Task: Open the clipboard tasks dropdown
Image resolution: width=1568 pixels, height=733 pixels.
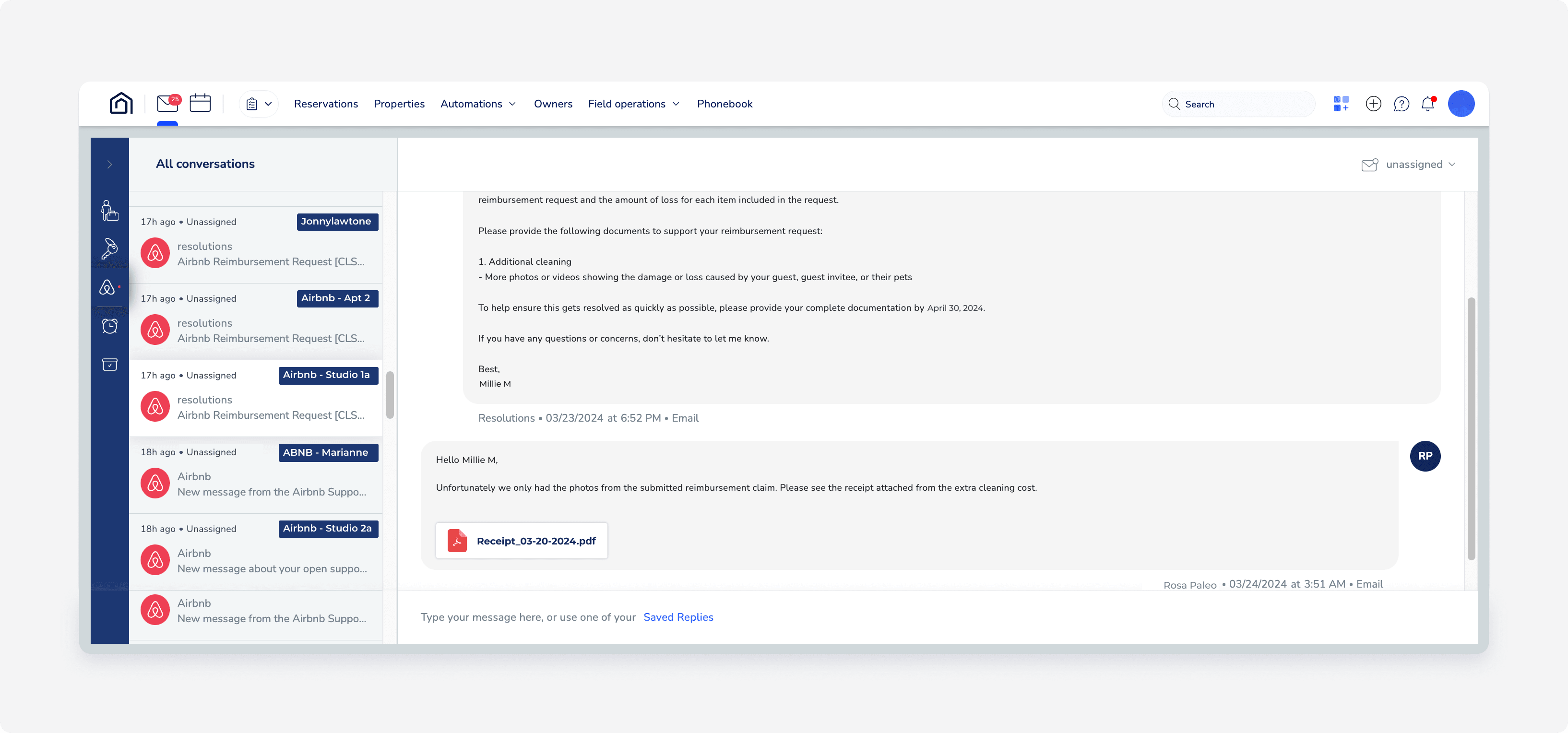Action: [x=259, y=104]
